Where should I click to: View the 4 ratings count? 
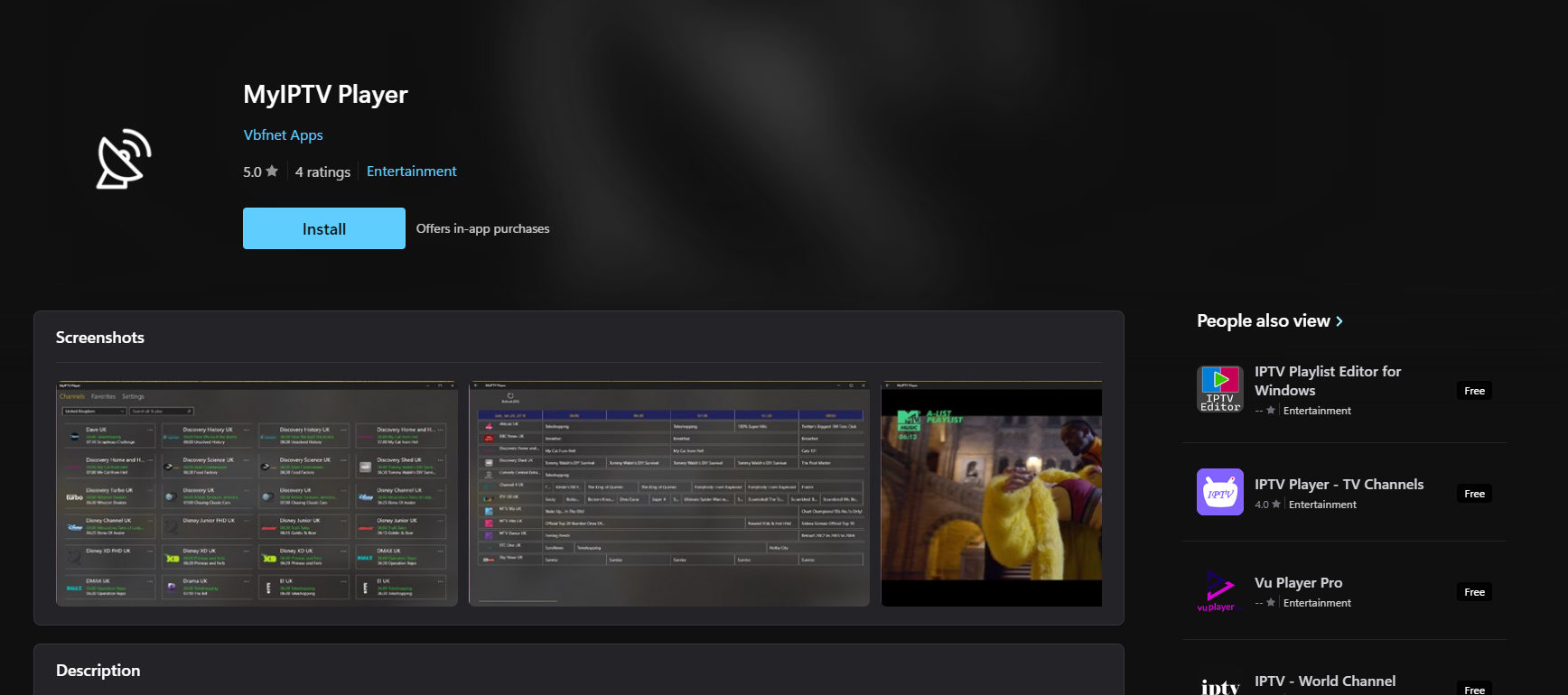[x=322, y=171]
